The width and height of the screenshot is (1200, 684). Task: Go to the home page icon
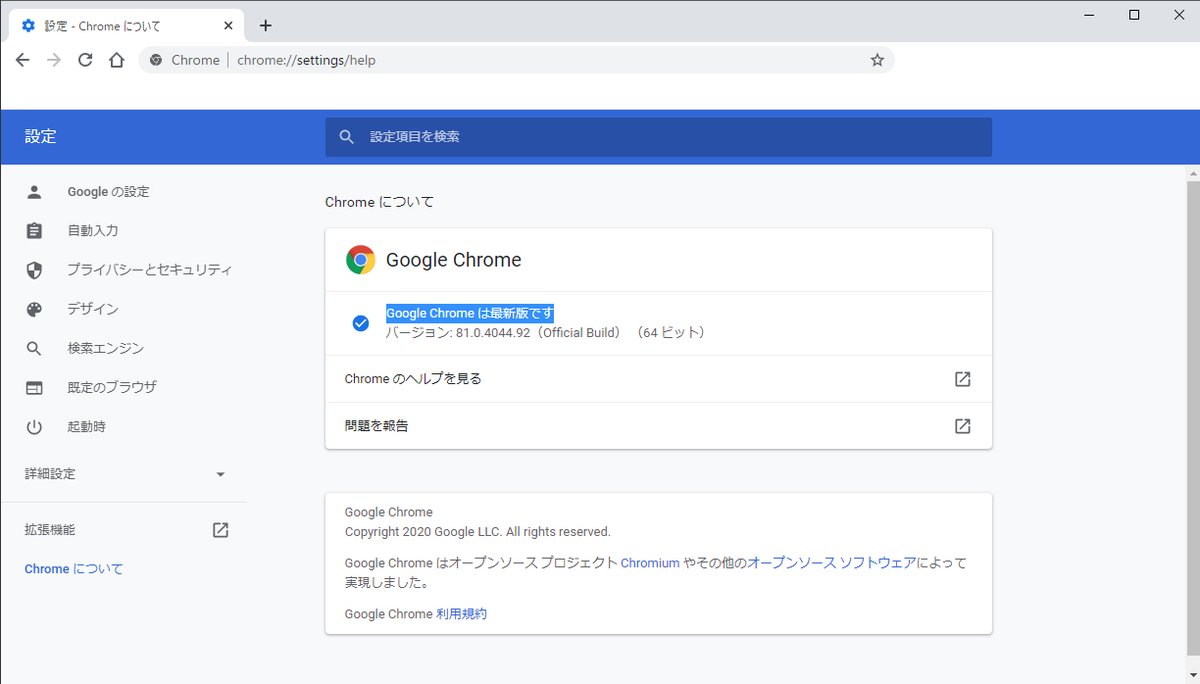[116, 60]
